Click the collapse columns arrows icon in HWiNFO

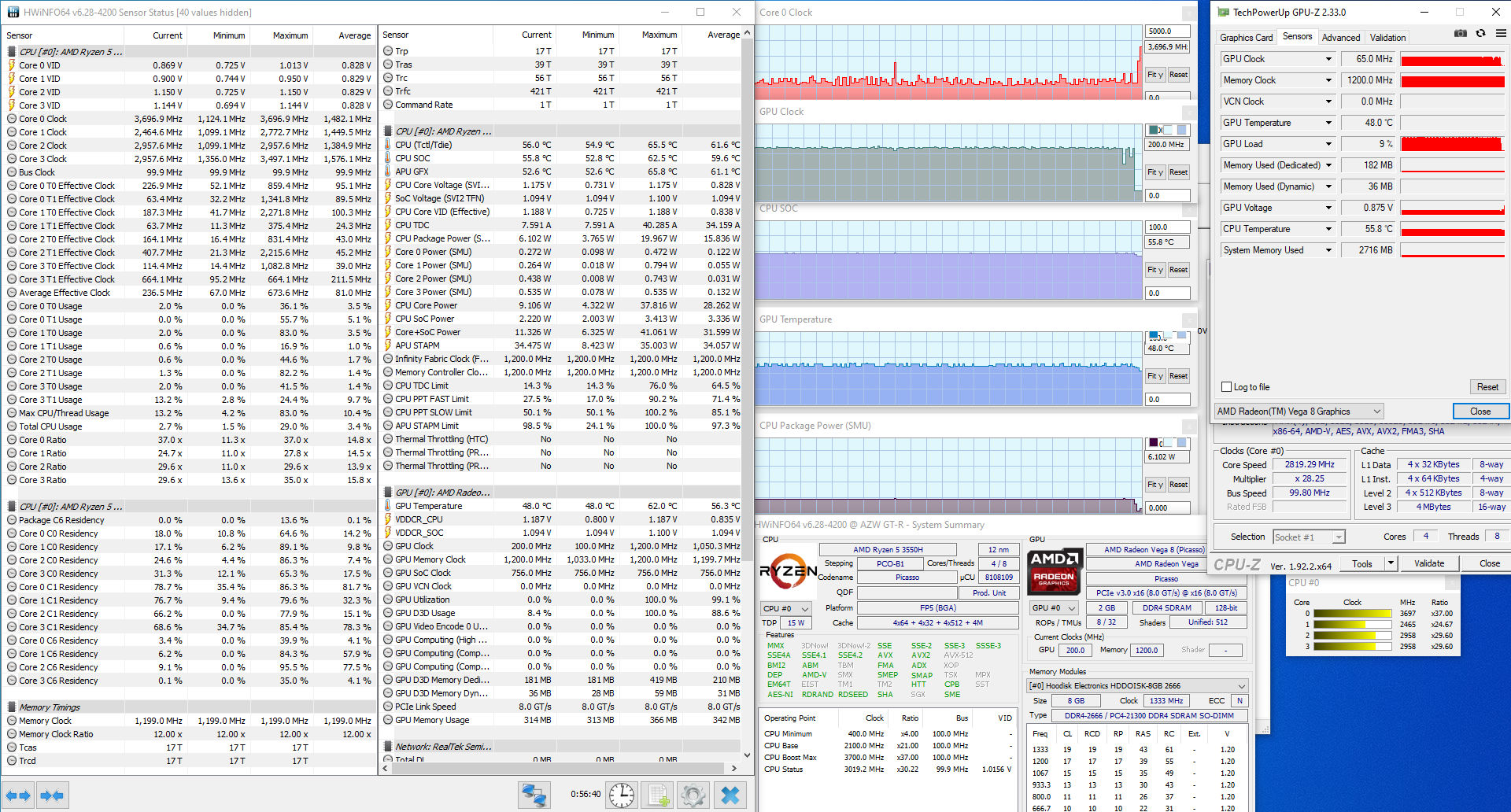click(x=52, y=795)
